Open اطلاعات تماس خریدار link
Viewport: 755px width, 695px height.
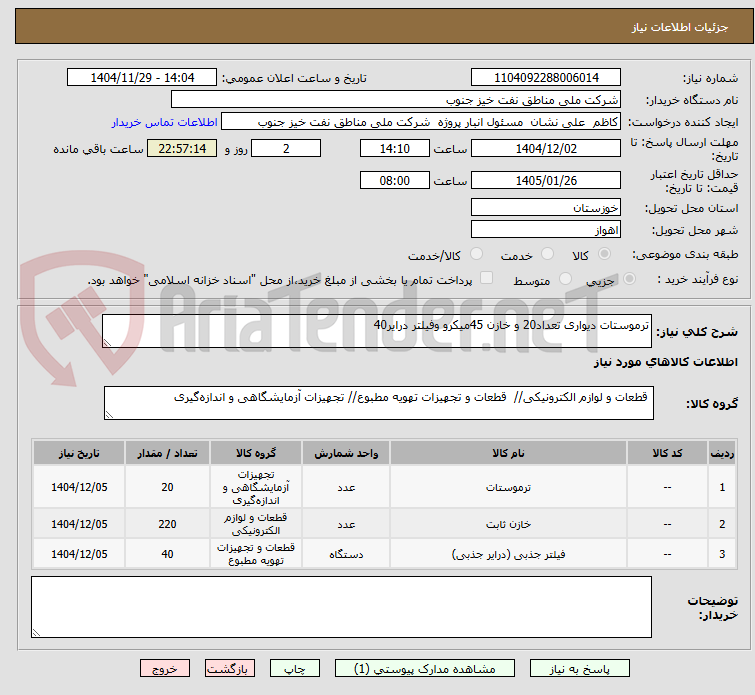(x=165, y=122)
